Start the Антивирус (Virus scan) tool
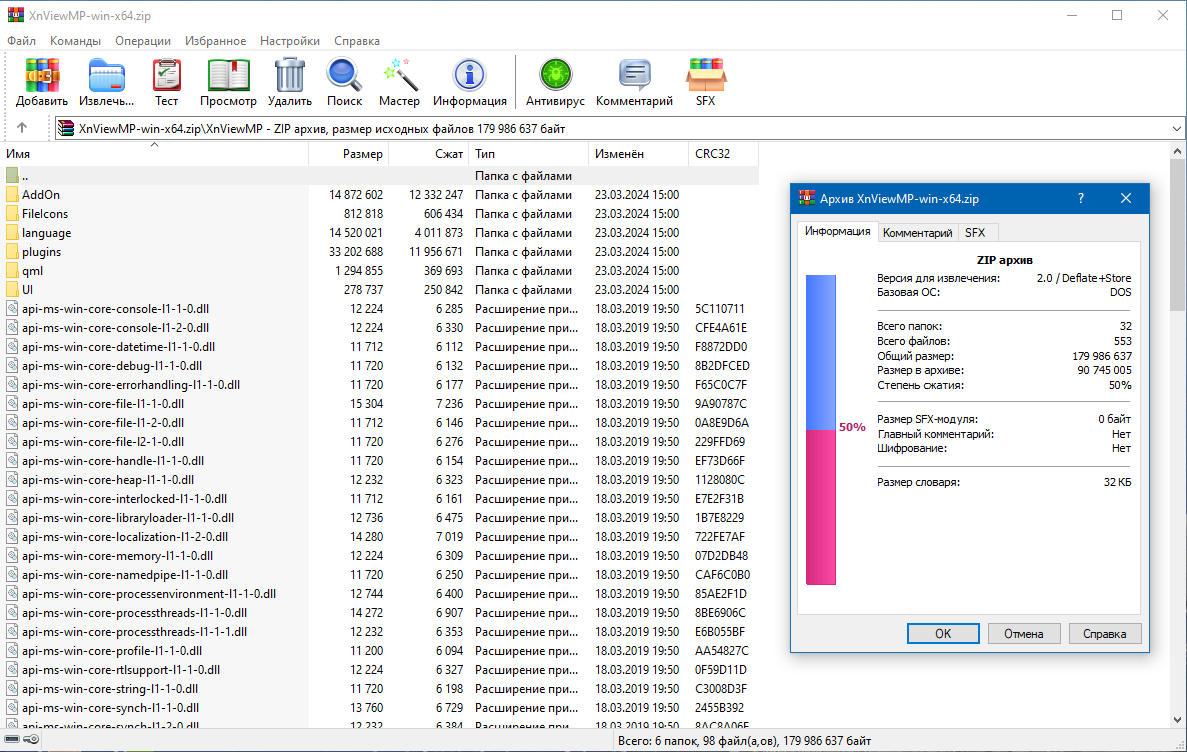1187x752 pixels. tap(556, 76)
